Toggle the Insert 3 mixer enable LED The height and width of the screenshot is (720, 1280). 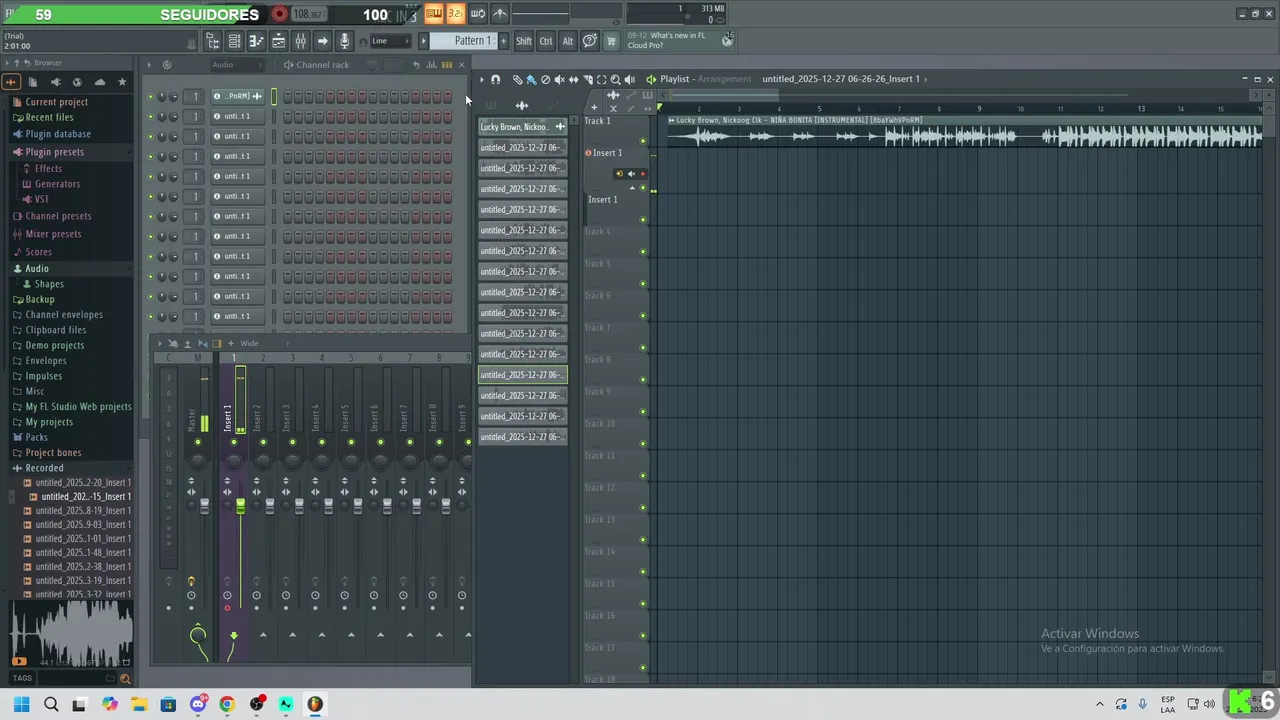click(292, 442)
